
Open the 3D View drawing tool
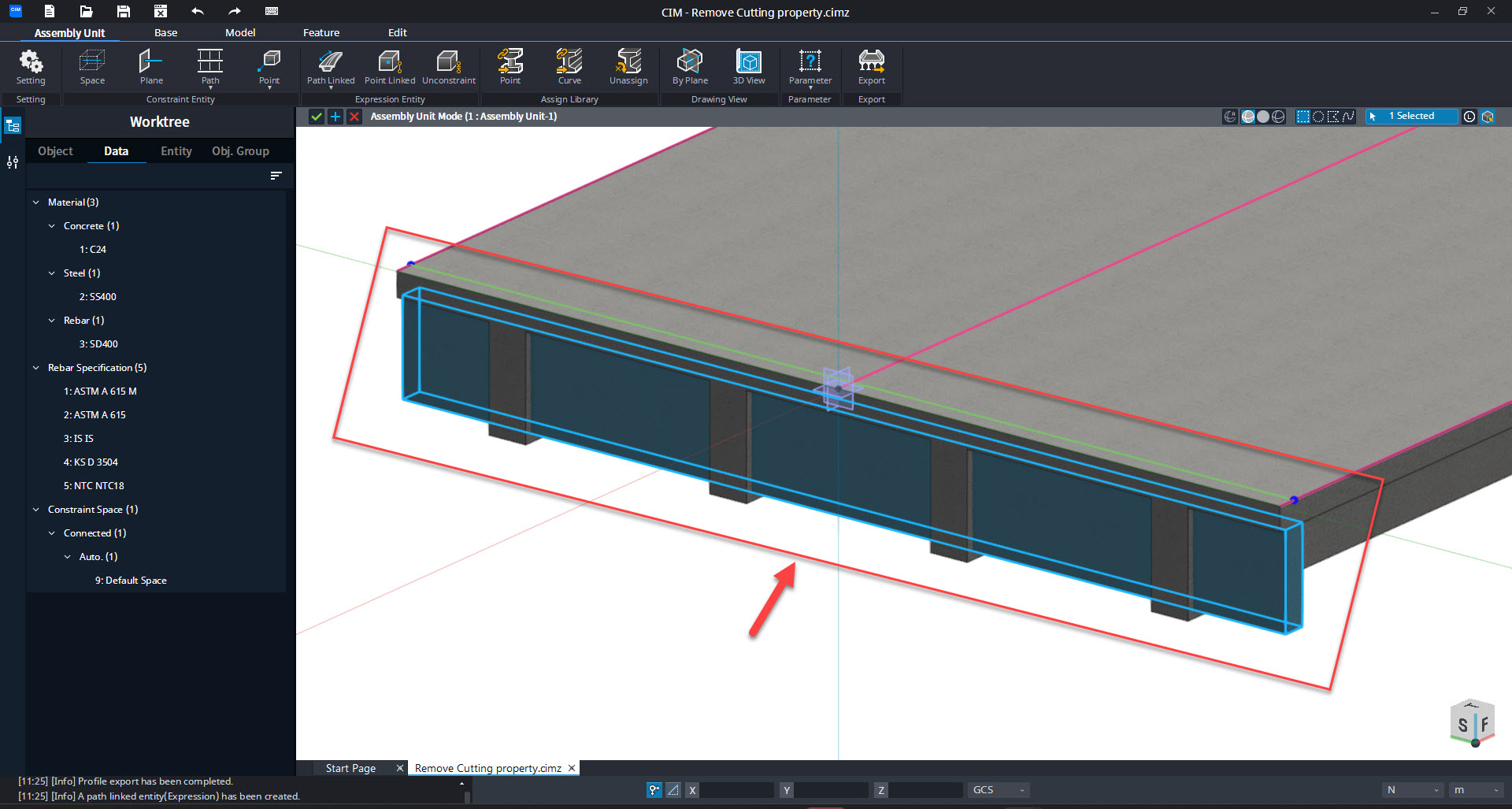[x=749, y=67]
